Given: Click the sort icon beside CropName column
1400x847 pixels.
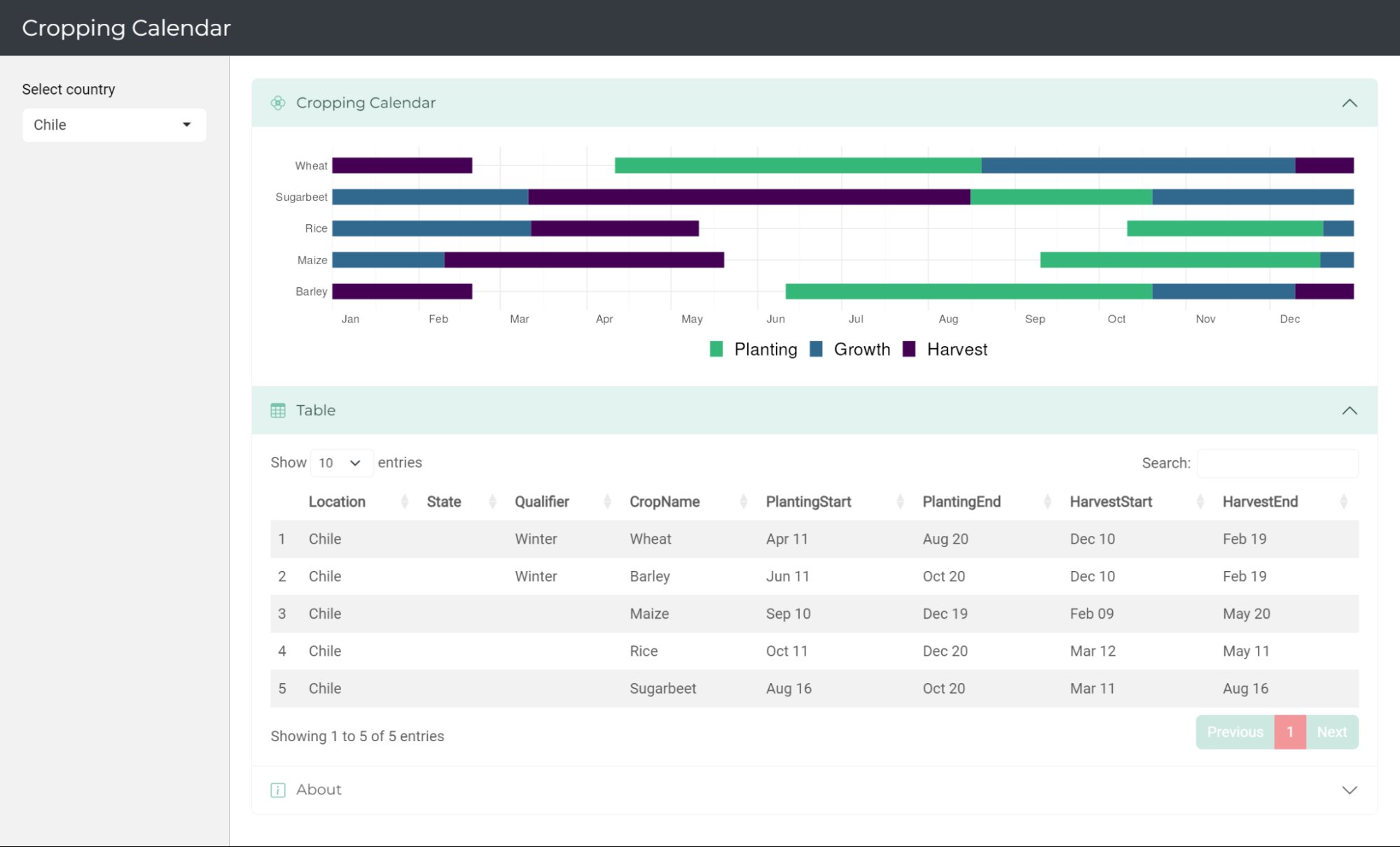Looking at the screenshot, I should click(x=744, y=502).
